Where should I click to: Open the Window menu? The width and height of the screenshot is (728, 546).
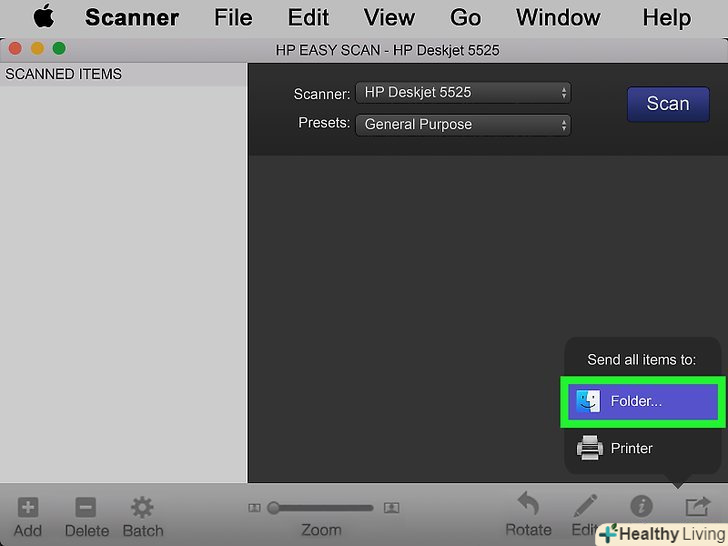(558, 18)
